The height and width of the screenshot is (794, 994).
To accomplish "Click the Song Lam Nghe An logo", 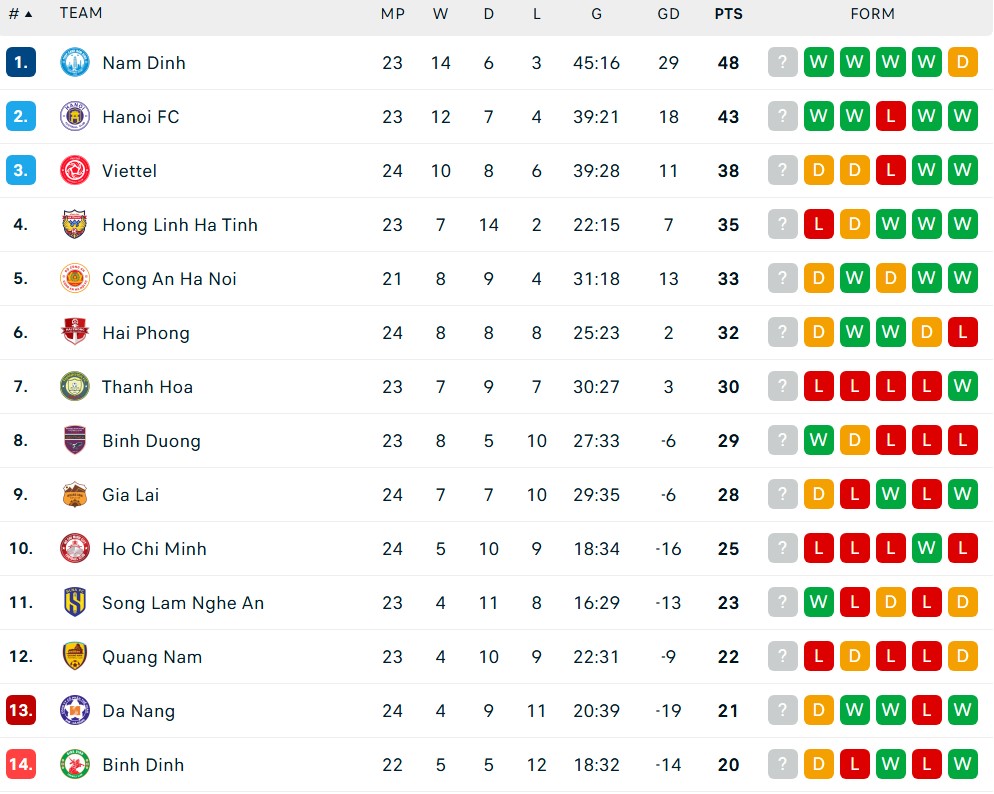I will (x=75, y=603).
